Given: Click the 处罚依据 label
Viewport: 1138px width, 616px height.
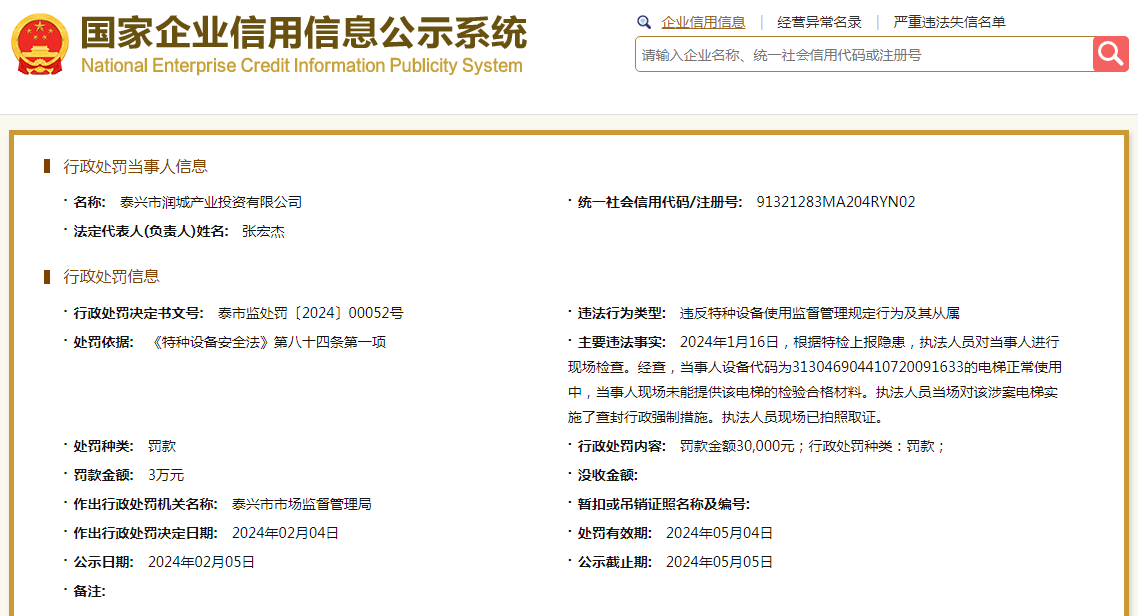Looking at the screenshot, I should click(x=104, y=342).
